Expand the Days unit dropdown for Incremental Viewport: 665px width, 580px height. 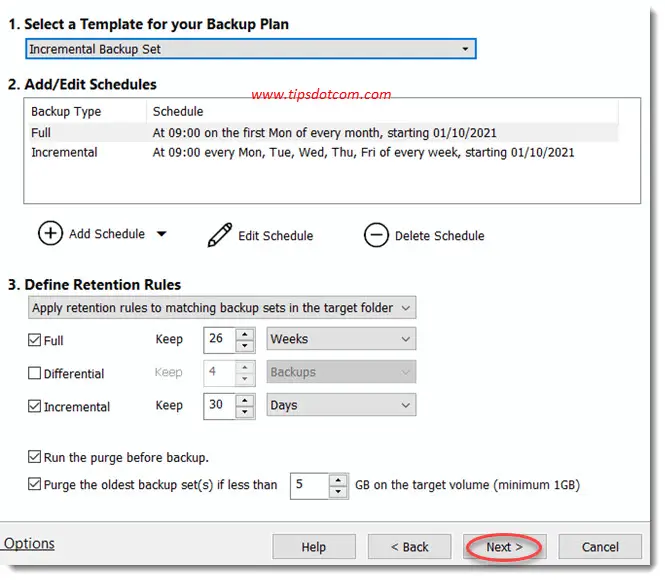click(341, 405)
